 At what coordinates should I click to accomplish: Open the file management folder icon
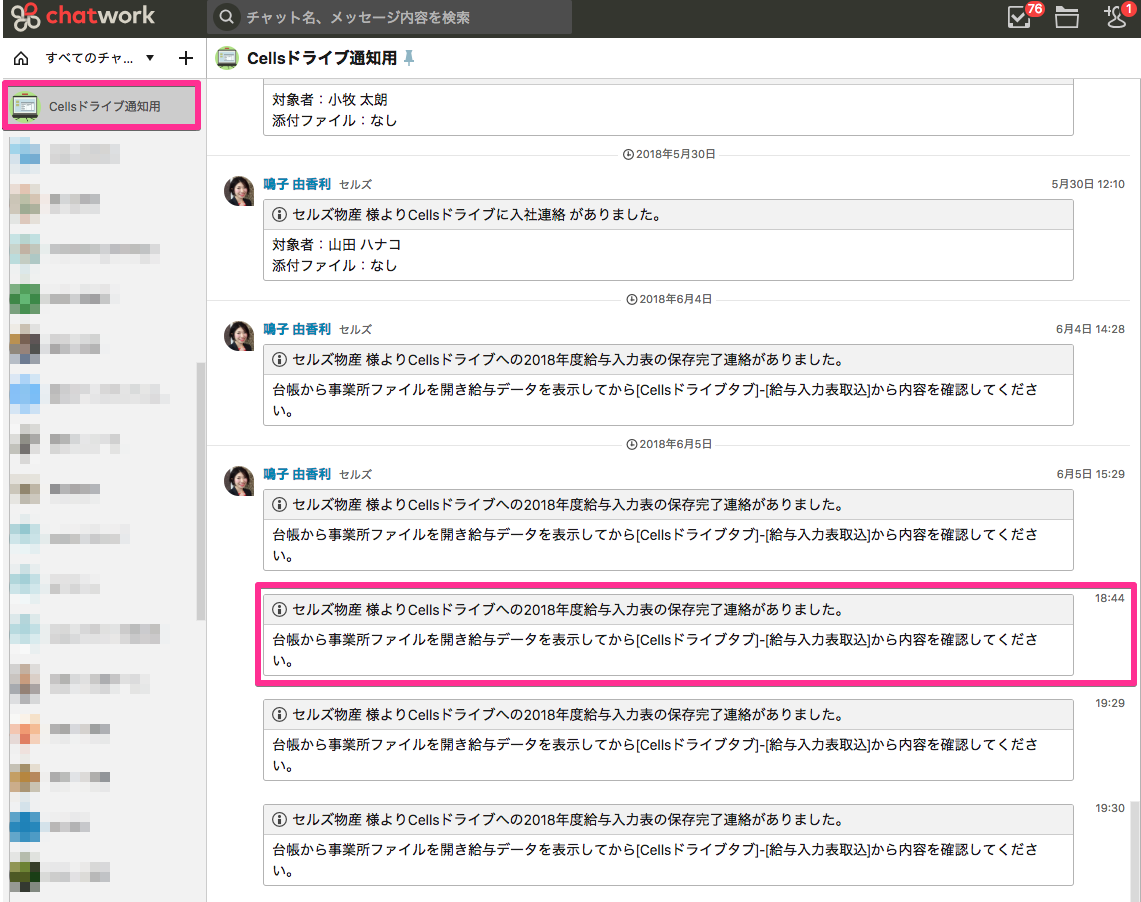coord(1067,17)
